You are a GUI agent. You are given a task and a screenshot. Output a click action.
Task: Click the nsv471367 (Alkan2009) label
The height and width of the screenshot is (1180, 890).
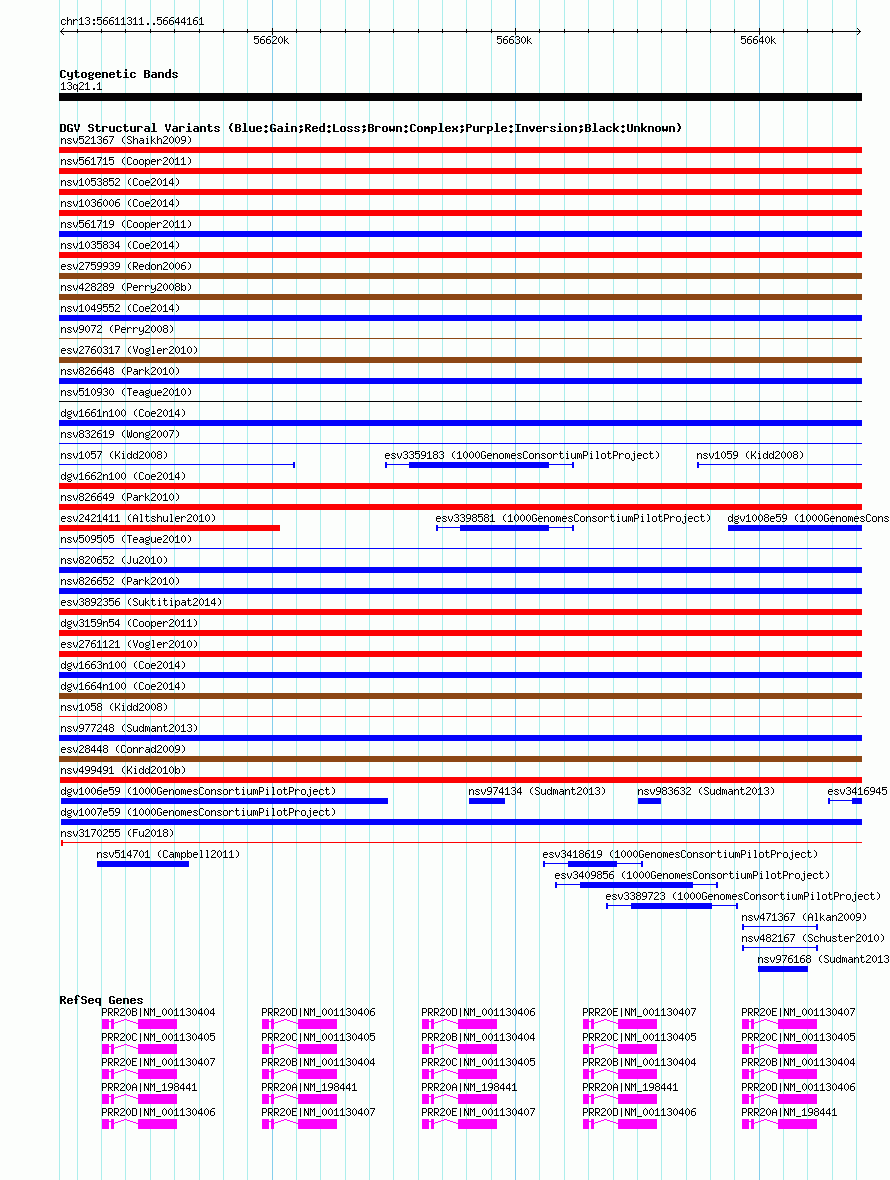point(804,918)
